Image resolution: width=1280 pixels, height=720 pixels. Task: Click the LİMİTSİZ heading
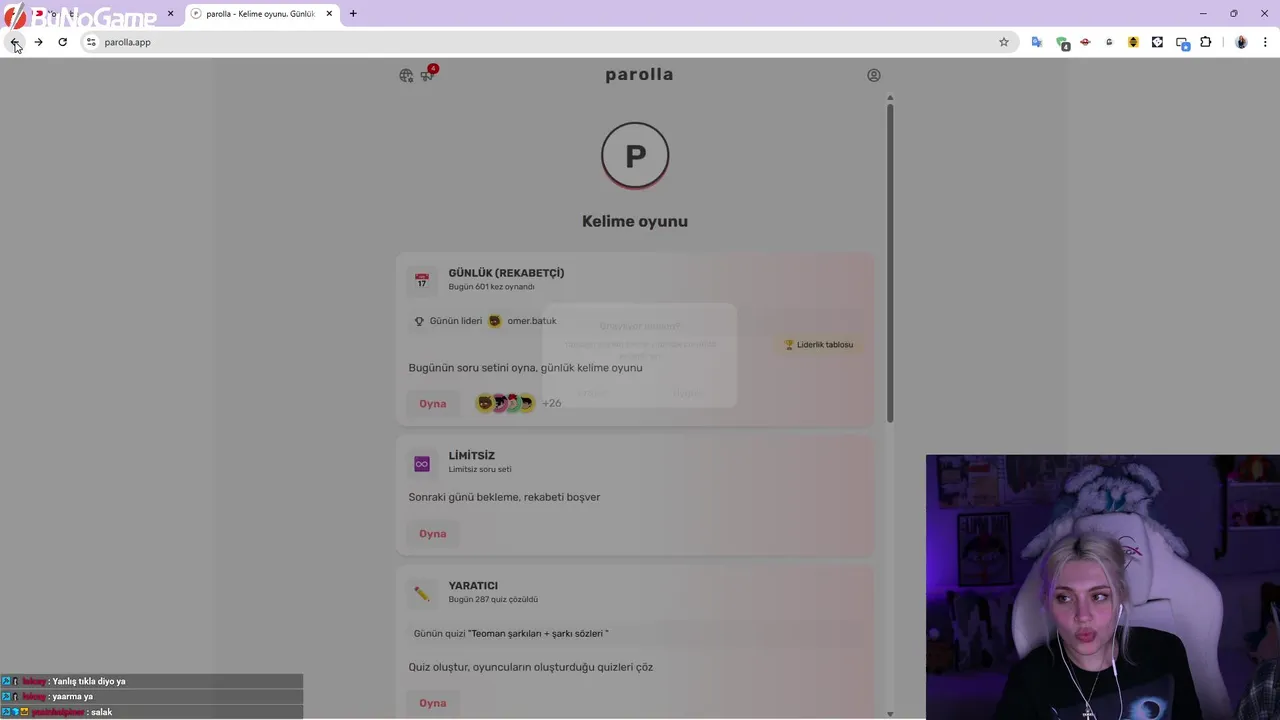(x=472, y=456)
